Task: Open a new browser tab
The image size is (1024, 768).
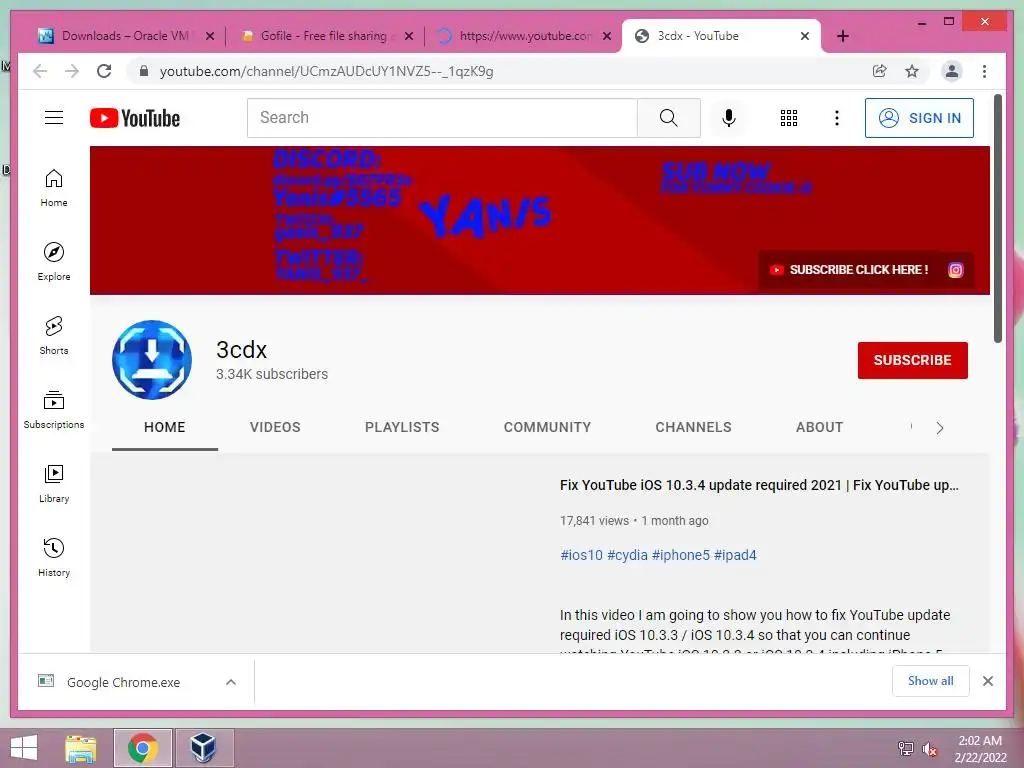Action: tap(842, 36)
